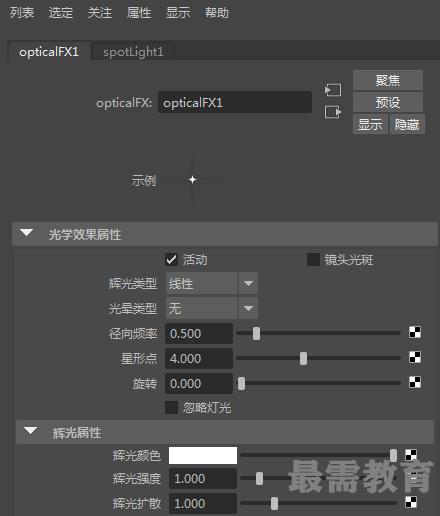Click the 辉光强度 value field 1.000
This screenshot has width=440, height=516.
tap(203, 479)
